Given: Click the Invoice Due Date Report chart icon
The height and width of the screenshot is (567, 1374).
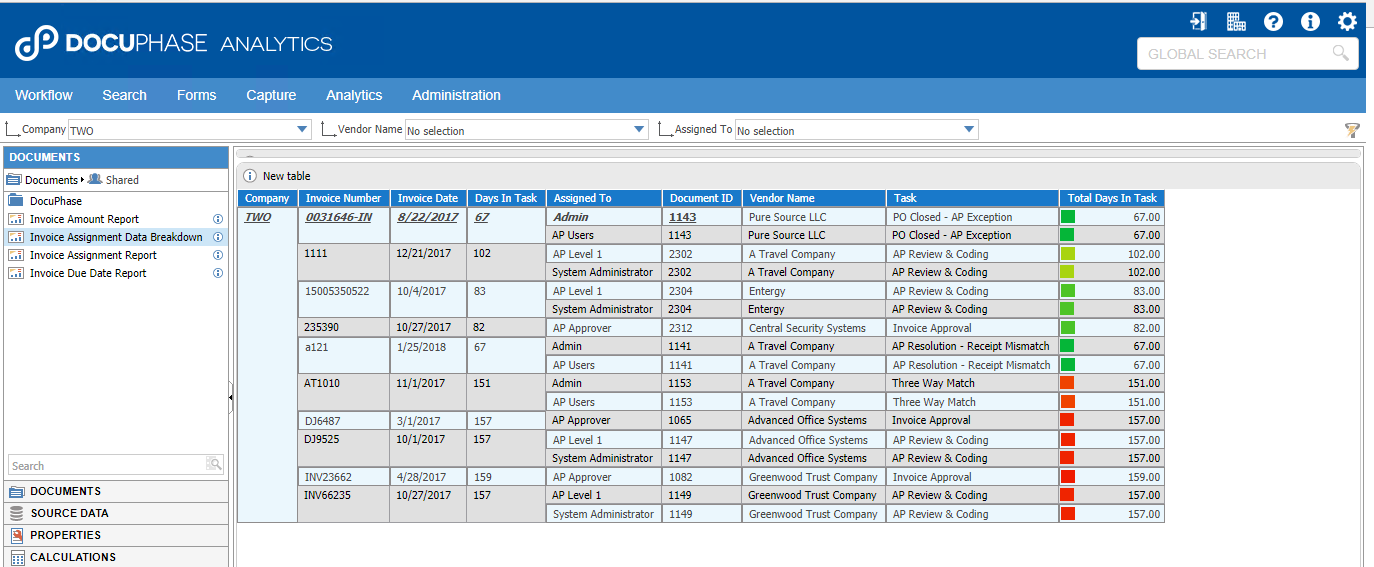Looking at the screenshot, I should tap(16, 273).
